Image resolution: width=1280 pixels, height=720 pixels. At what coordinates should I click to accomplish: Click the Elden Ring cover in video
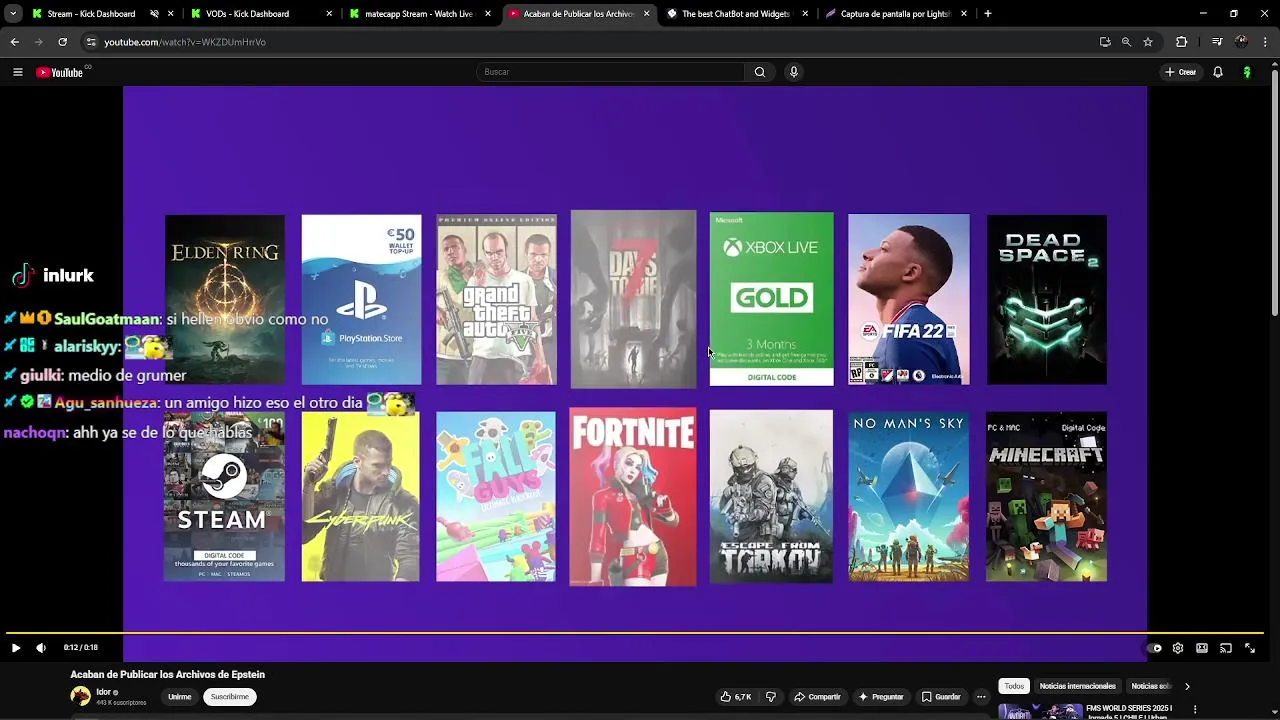225,299
